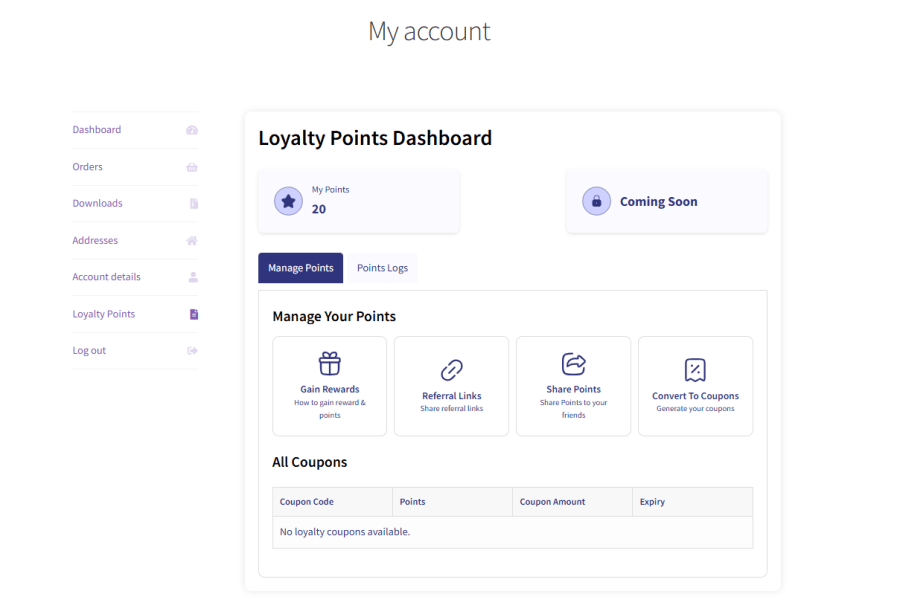Click the star icon beside My Points
This screenshot has width=900, height=614.
pyautogui.click(x=288, y=200)
